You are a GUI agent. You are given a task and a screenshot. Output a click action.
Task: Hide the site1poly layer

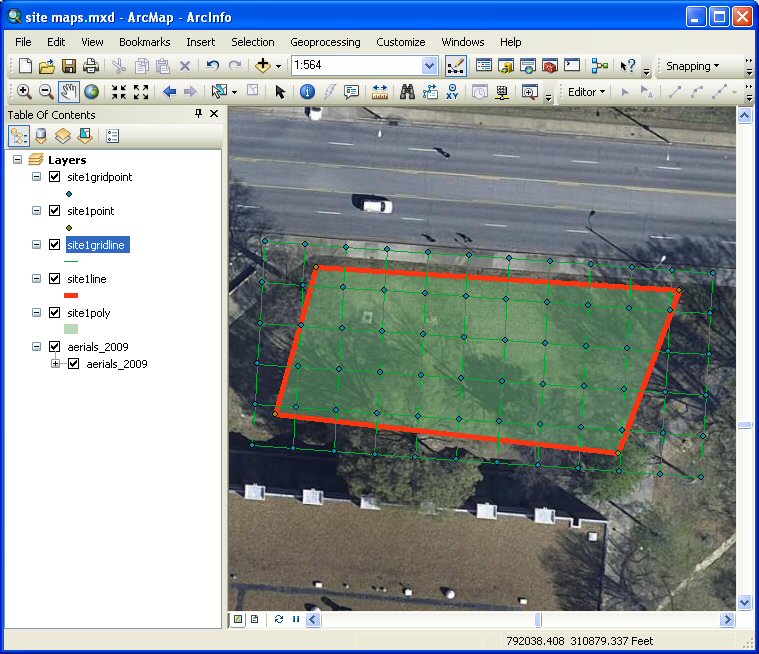click(55, 312)
